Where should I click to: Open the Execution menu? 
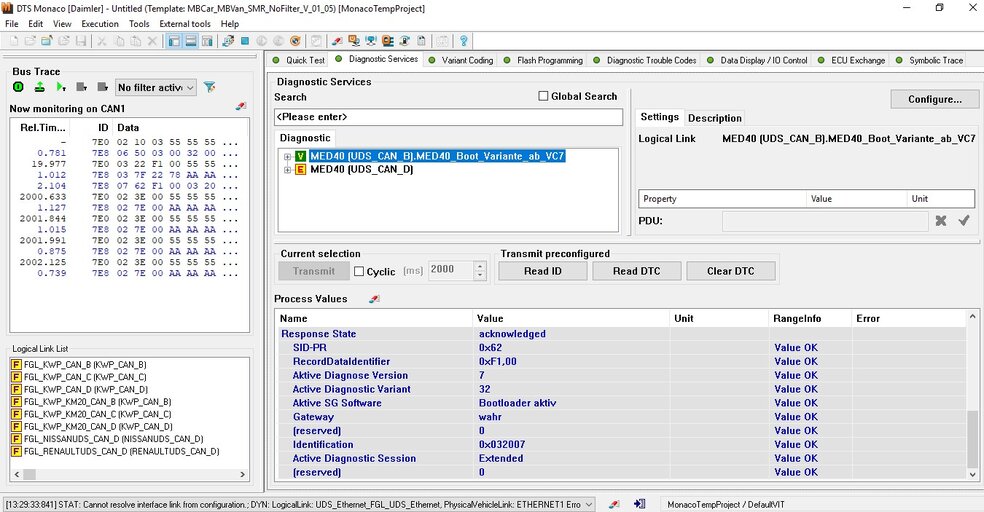100,24
